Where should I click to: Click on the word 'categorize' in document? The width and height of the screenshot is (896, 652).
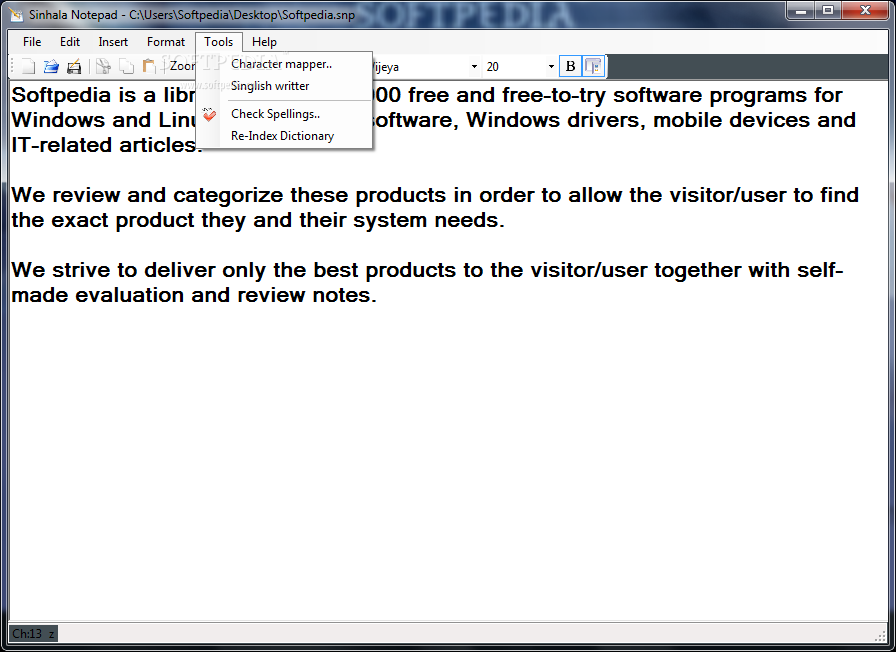(228, 195)
